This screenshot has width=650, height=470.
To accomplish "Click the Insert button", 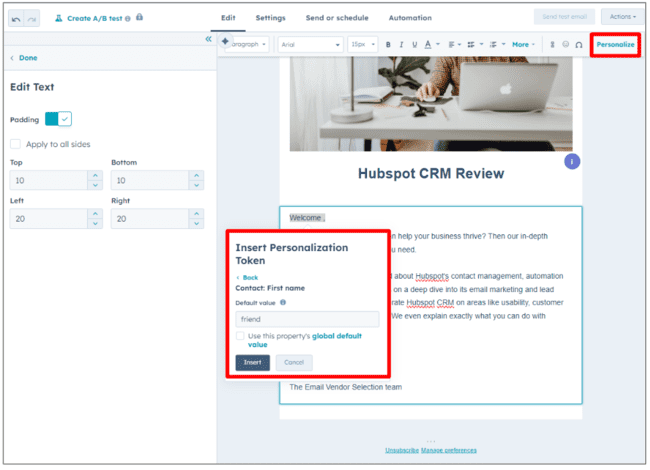I will click(x=252, y=362).
